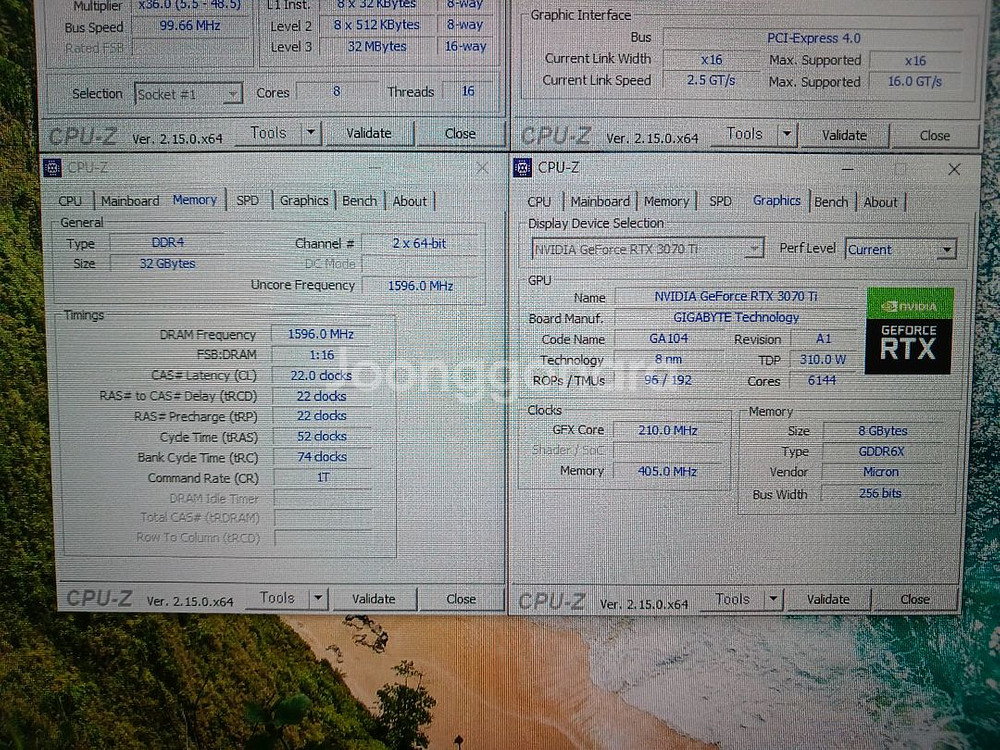Click GFX Core clock value 210.0 MHz
1000x750 pixels.
click(x=668, y=430)
